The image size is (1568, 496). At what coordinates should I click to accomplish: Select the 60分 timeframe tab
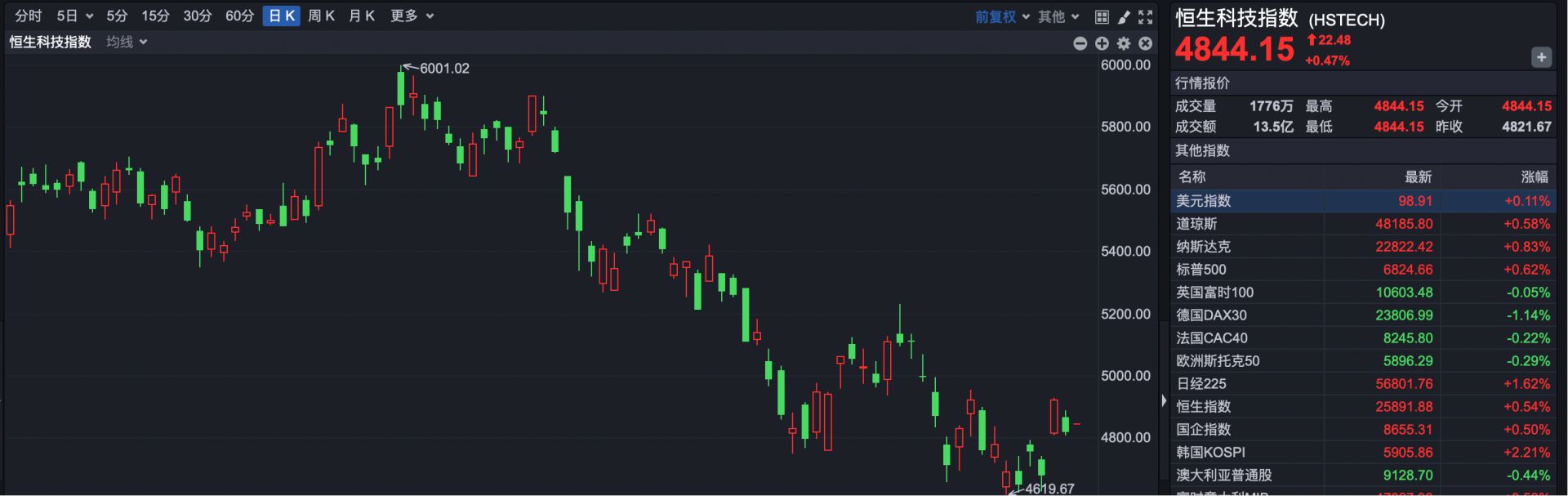click(239, 16)
